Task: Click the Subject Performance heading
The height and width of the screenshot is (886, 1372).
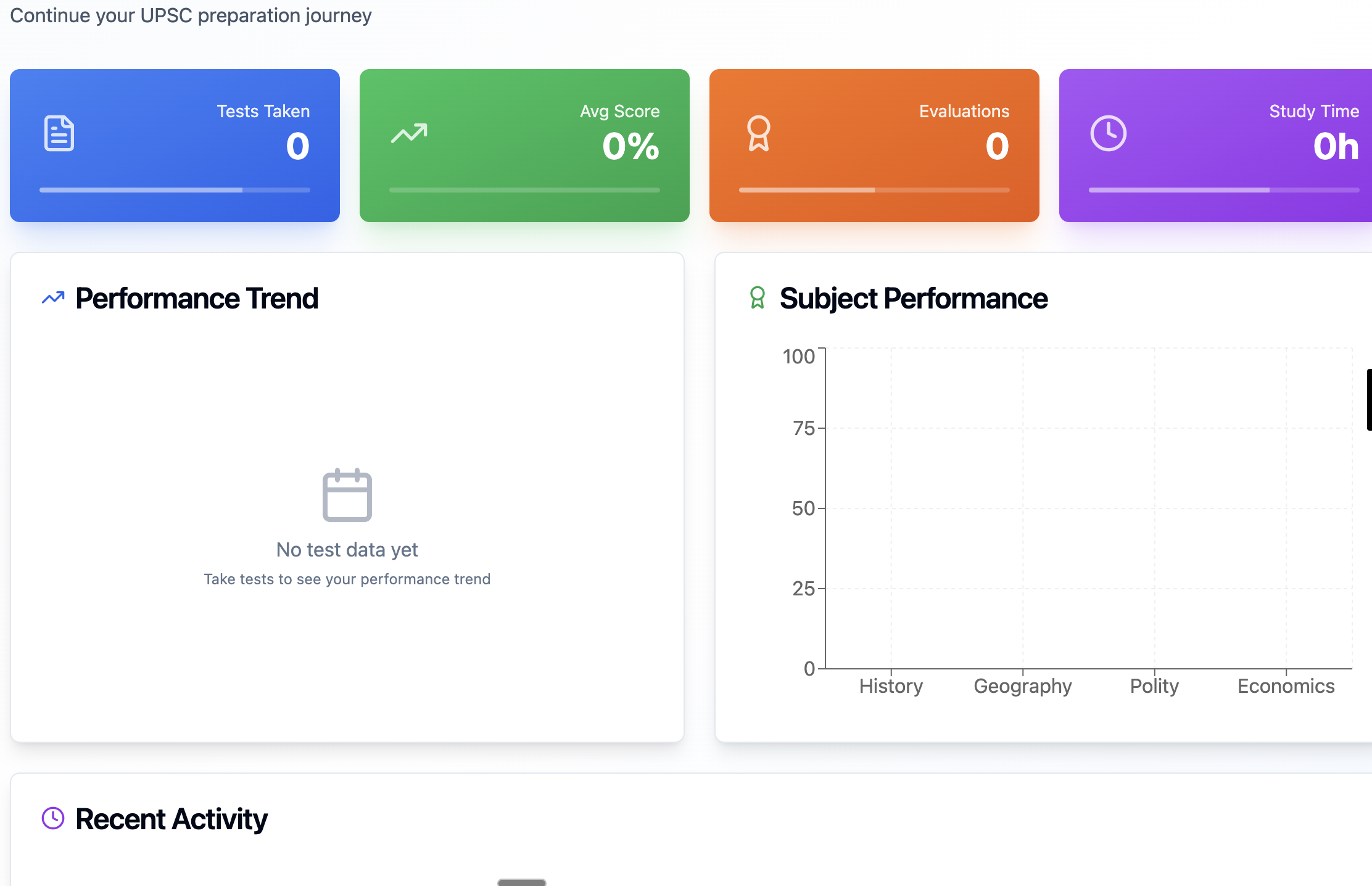Action: pyautogui.click(x=914, y=299)
